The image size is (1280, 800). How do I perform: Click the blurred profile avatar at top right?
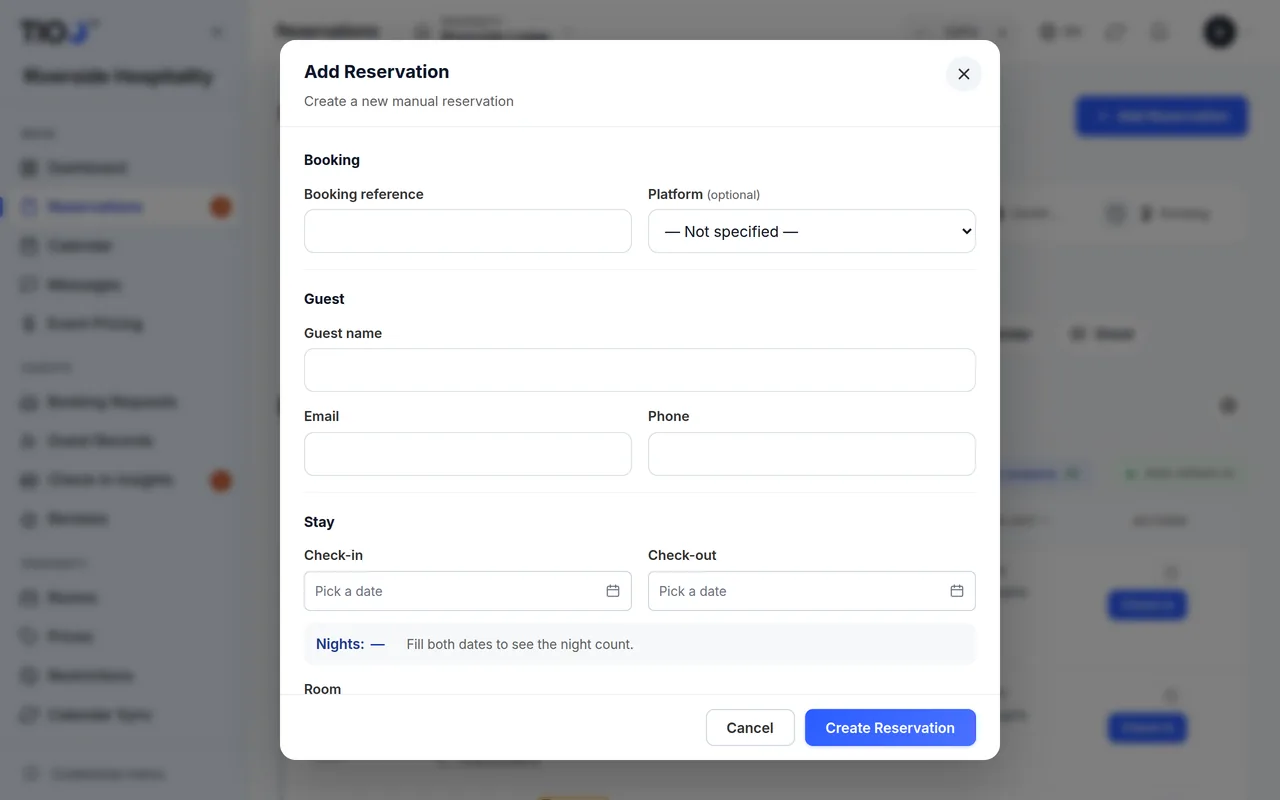[x=1220, y=32]
